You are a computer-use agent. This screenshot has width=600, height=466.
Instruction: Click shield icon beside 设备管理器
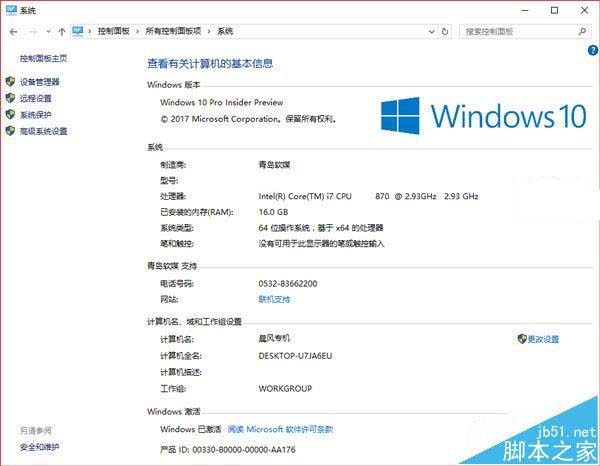point(10,81)
